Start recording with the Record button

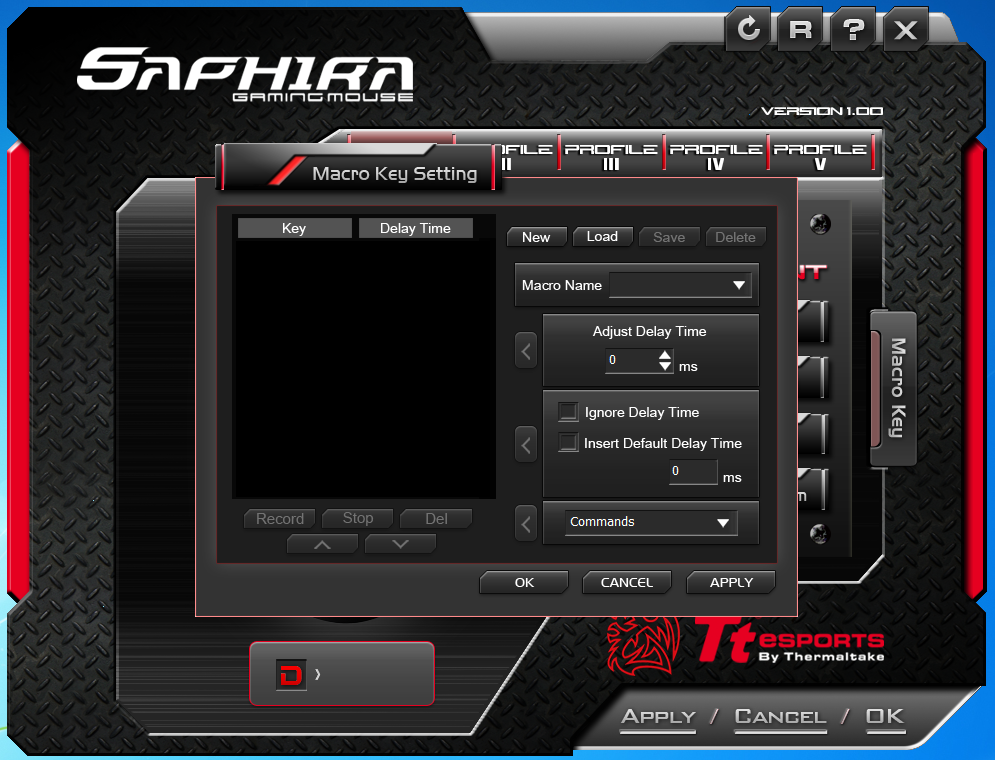(x=280, y=519)
